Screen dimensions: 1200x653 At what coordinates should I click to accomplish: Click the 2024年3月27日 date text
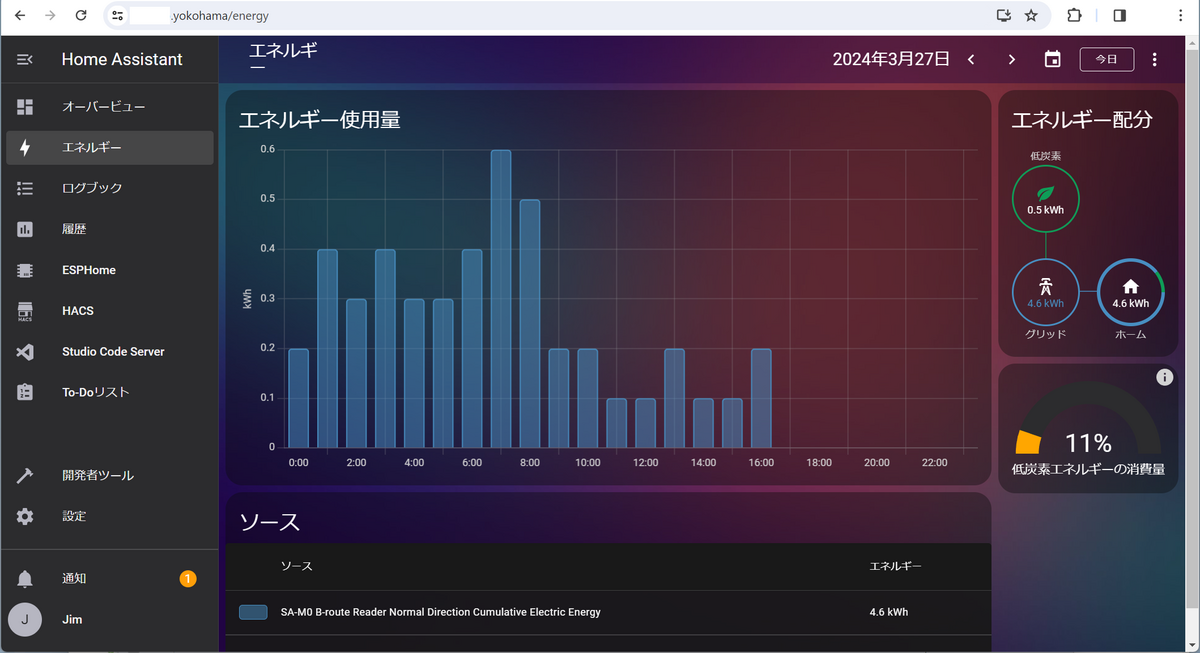pyautogui.click(x=891, y=59)
